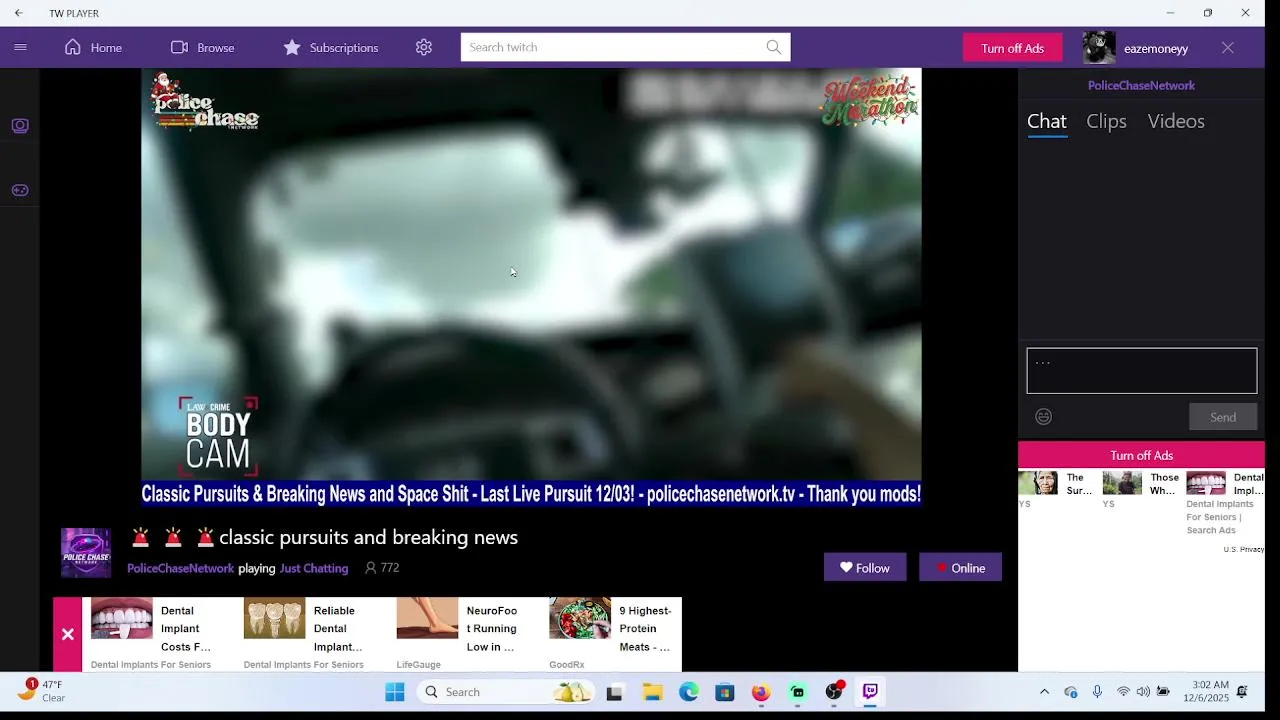The height and width of the screenshot is (720, 1280).
Task: Launch Microsoft Edge from the taskbar
Action: tap(689, 692)
